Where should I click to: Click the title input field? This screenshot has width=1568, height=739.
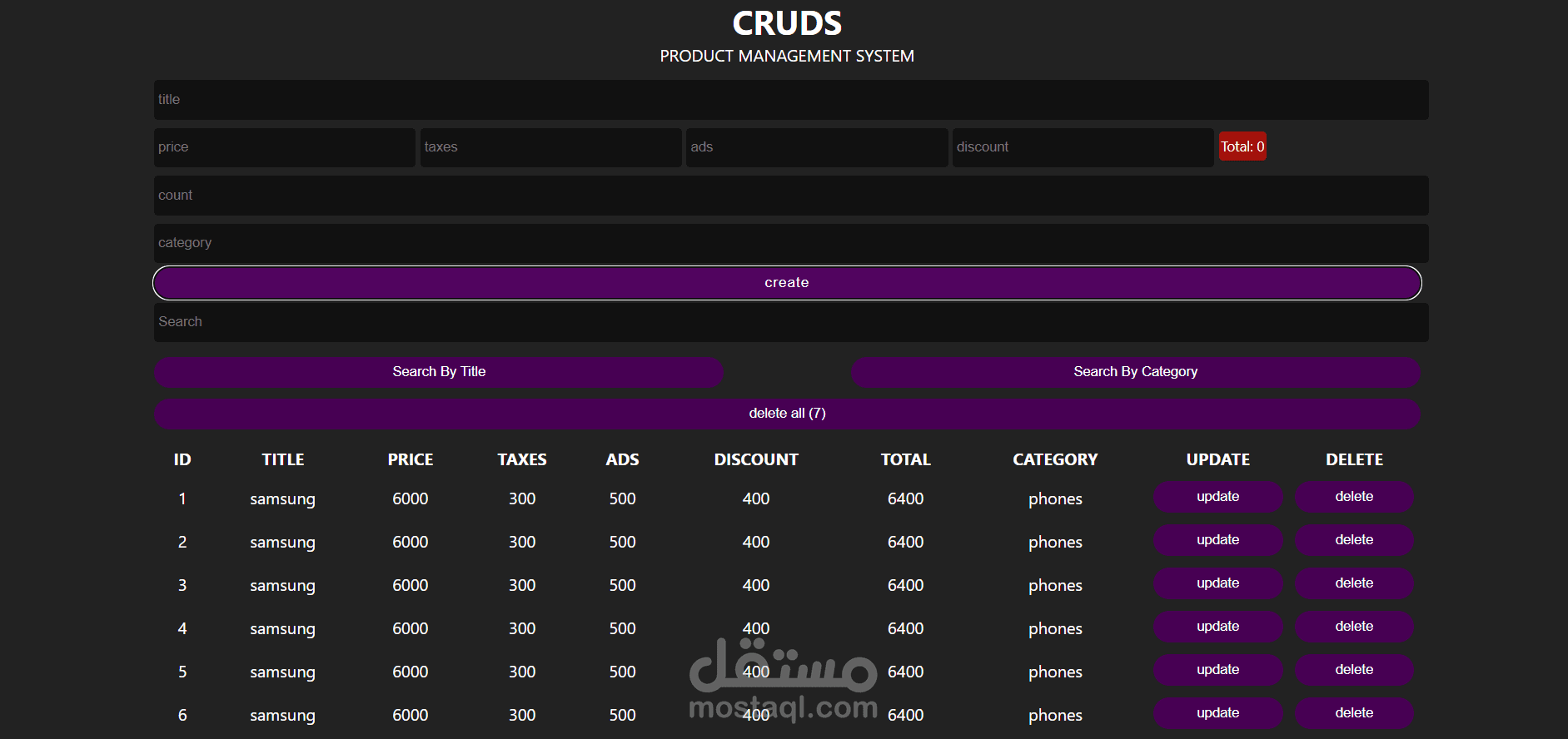coord(791,100)
